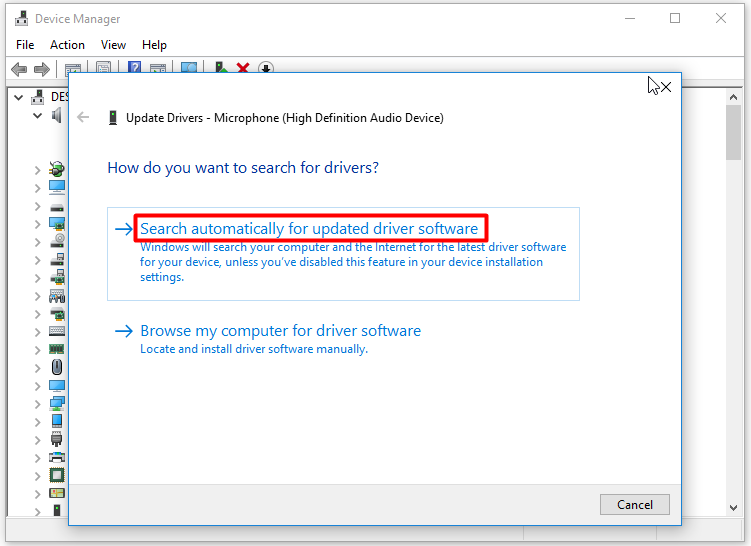Choose Browse my computer for driver software
Screen dimensions: 751x546
point(281,330)
